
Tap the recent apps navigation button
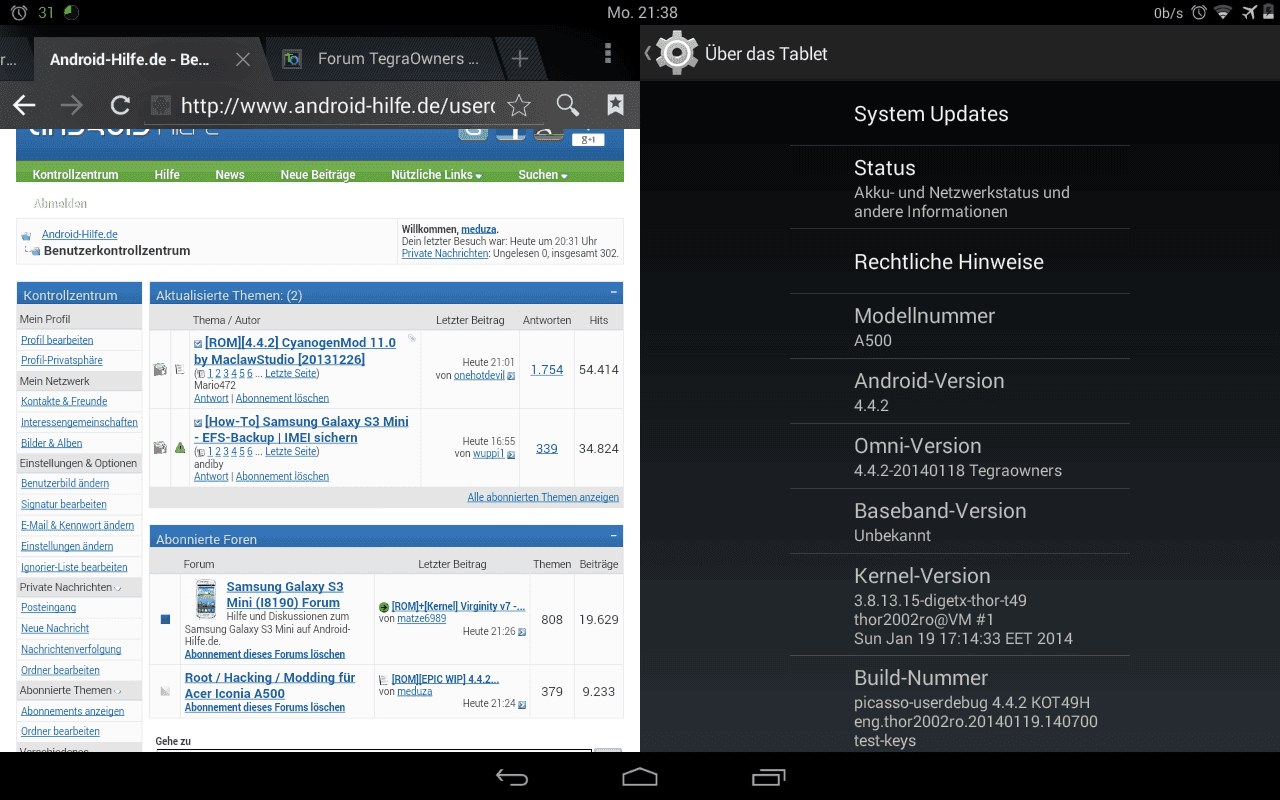768,777
